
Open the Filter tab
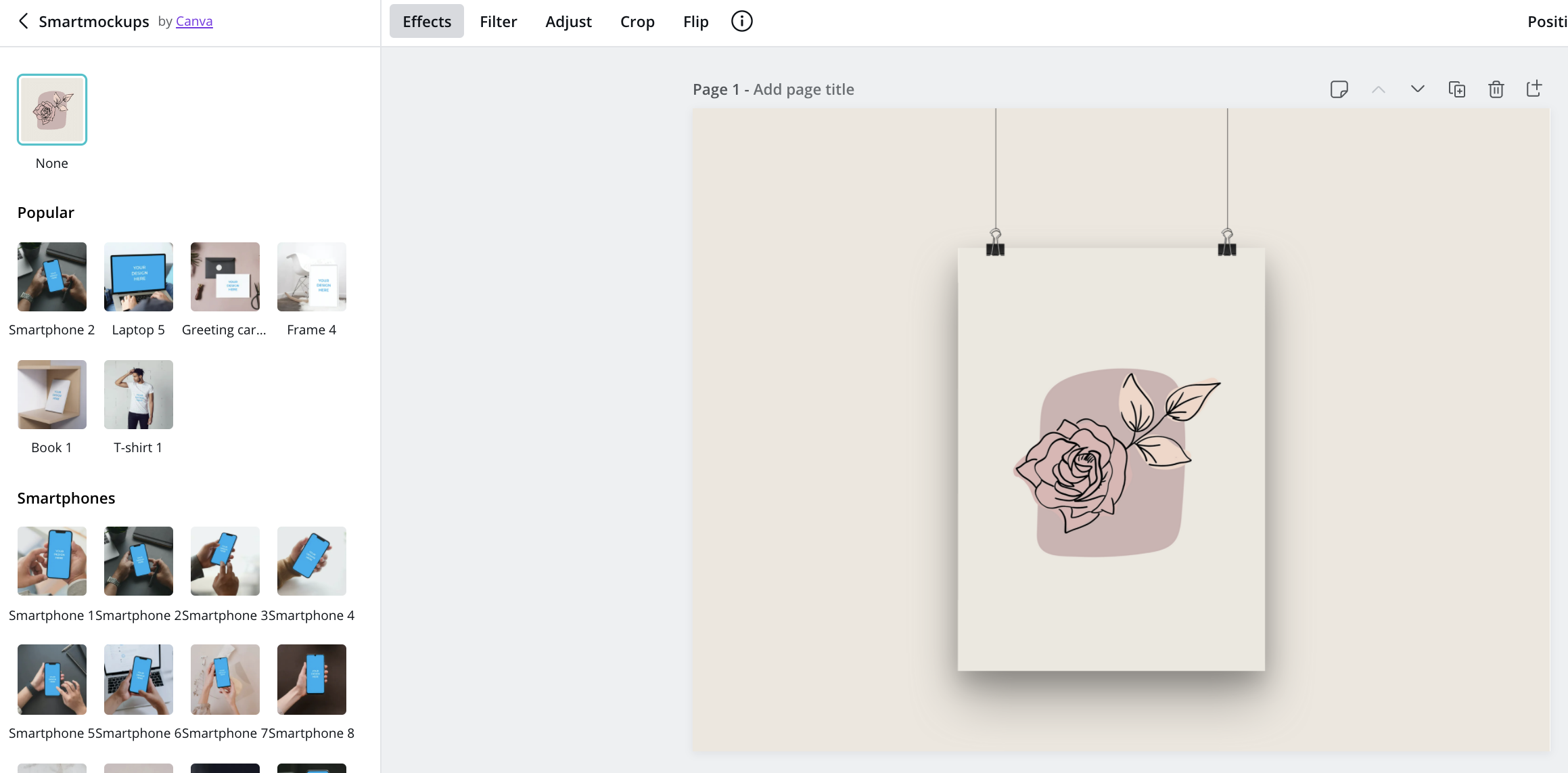coord(498,21)
